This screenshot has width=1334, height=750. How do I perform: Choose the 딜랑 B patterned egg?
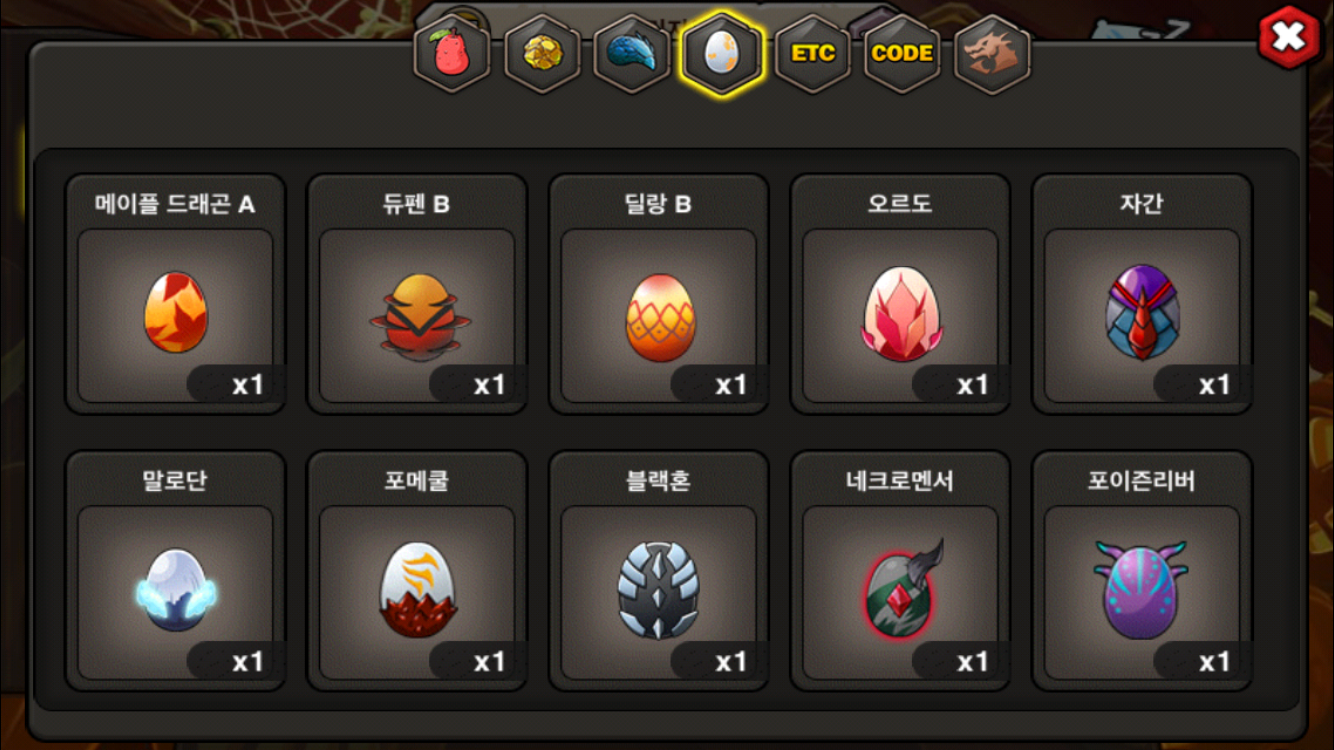[659, 294]
